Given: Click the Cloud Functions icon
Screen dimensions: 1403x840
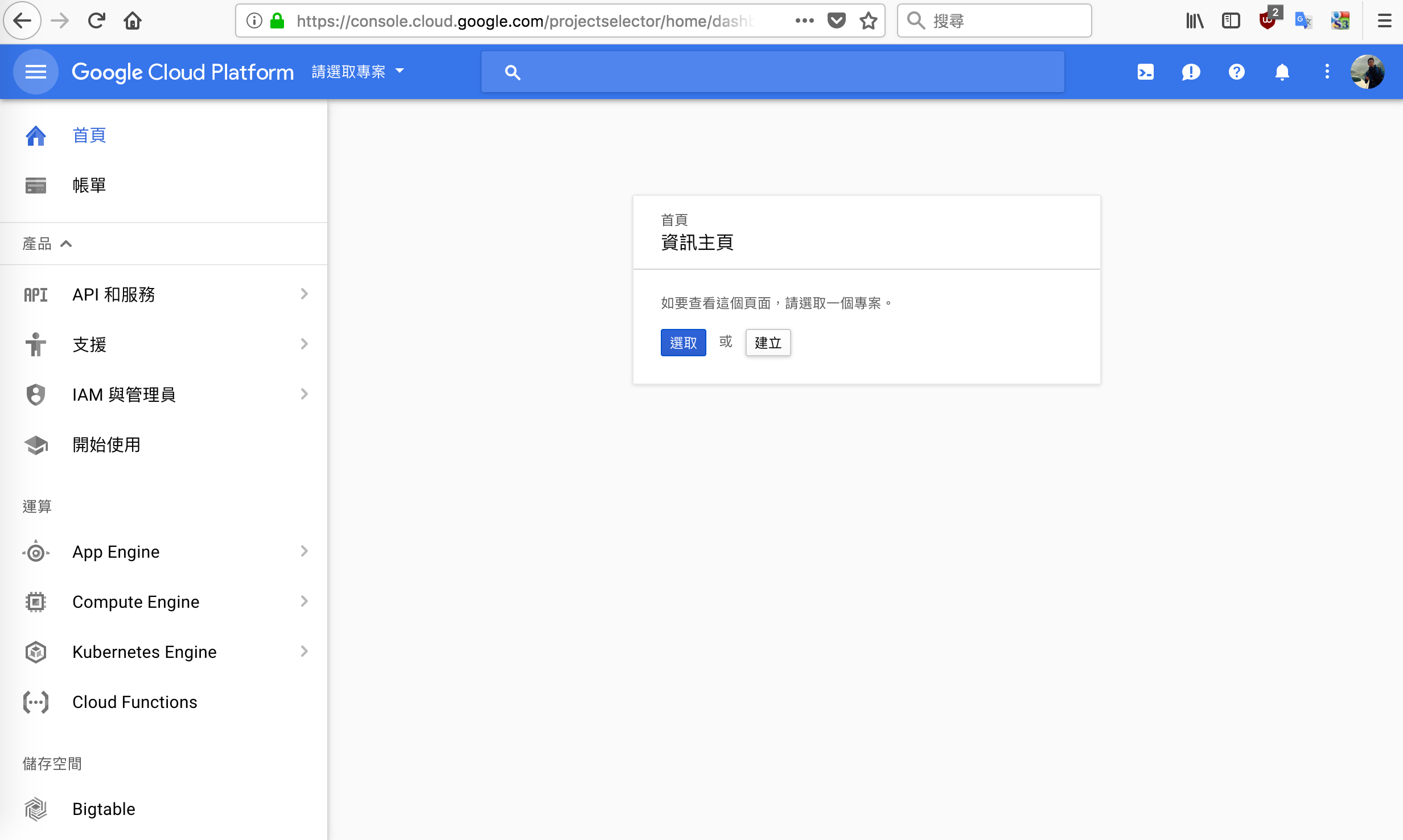Looking at the screenshot, I should (35, 702).
